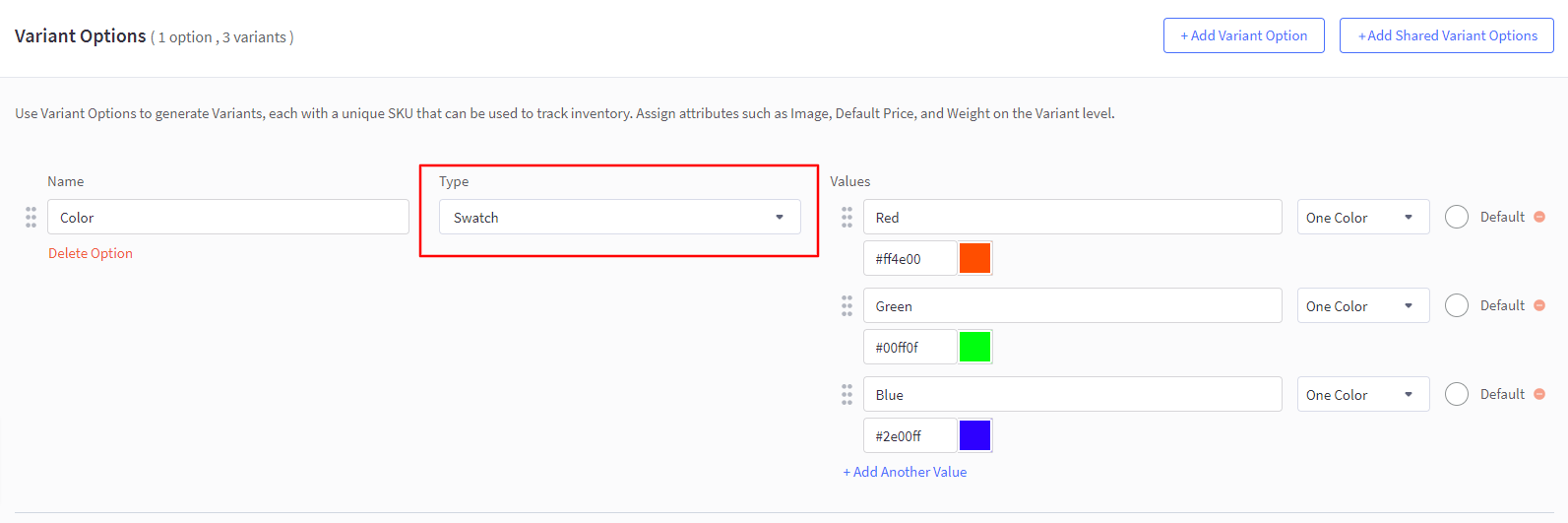
Task: Click the drag handle for Red value
Action: [847, 218]
